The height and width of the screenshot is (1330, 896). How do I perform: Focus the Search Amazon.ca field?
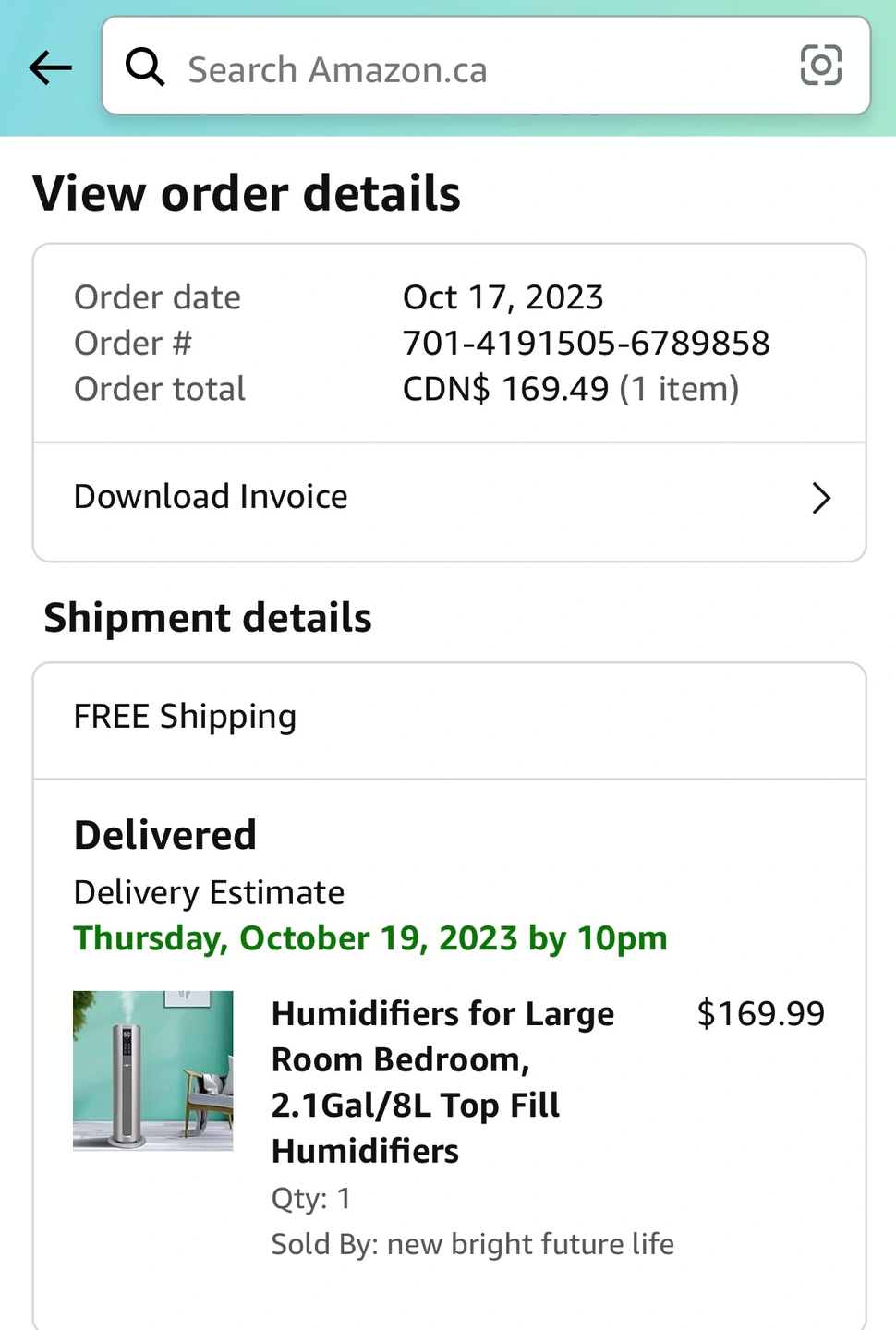[x=486, y=66]
